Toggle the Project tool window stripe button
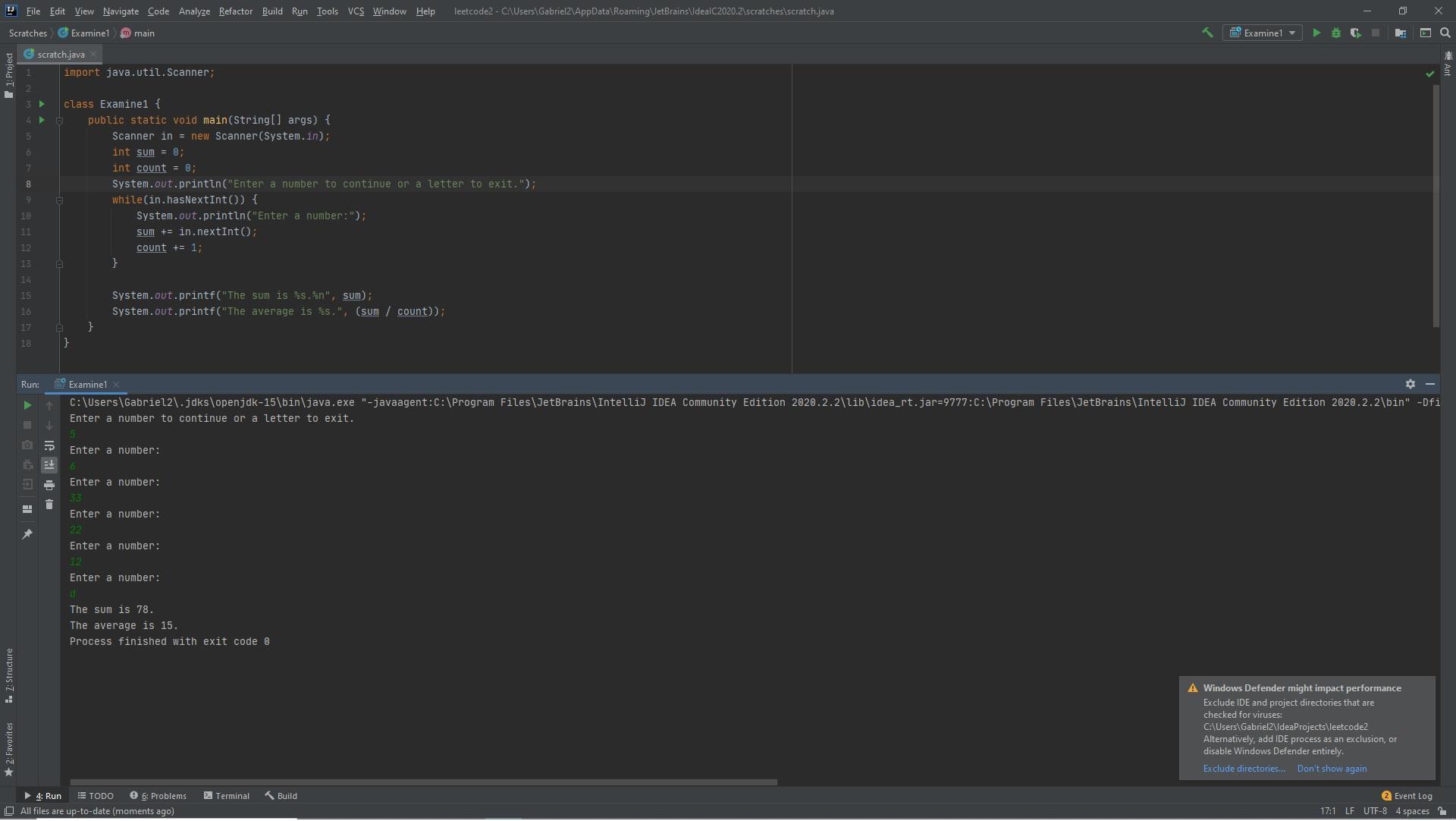 click(x=8, y=76)
